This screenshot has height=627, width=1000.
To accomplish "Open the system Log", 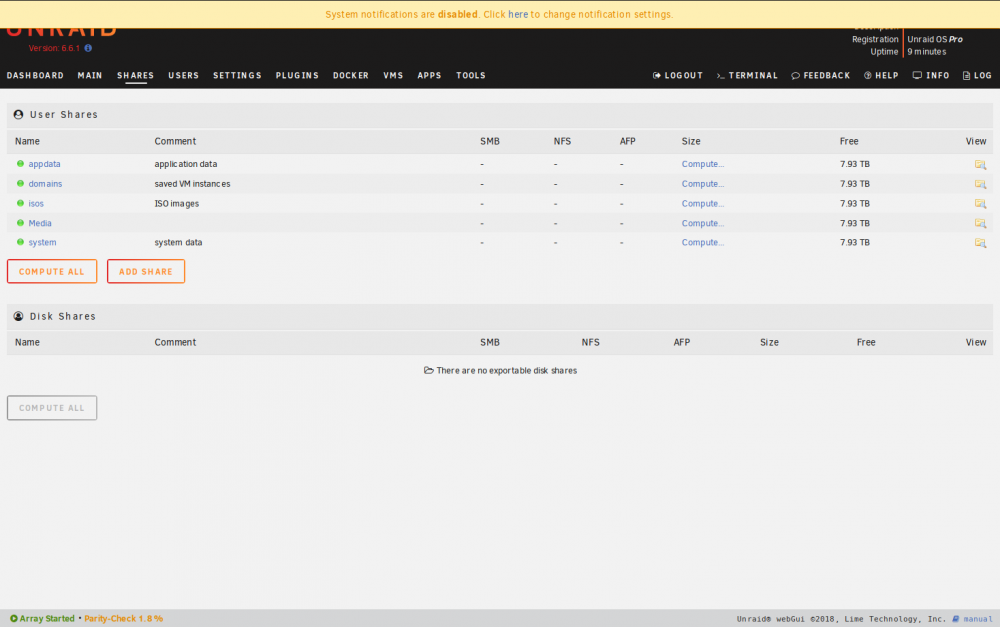I will 977,75.
